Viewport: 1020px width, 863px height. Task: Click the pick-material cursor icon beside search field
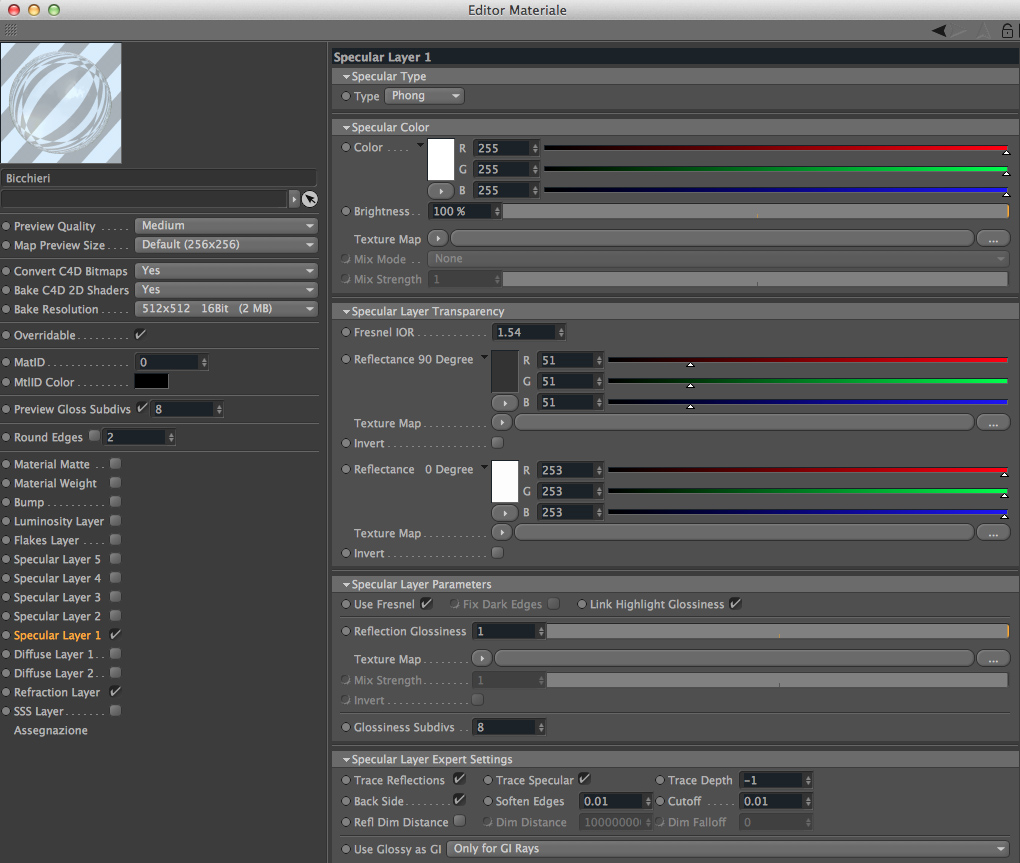(310, 199)
